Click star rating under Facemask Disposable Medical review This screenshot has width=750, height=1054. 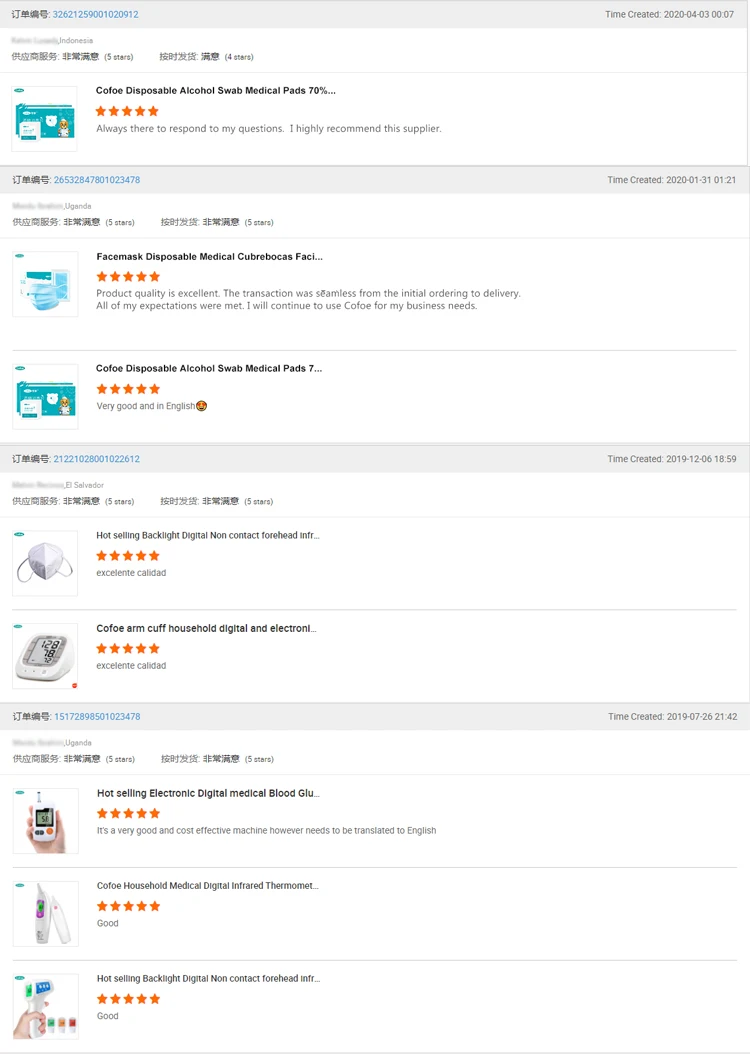point(127,276)
